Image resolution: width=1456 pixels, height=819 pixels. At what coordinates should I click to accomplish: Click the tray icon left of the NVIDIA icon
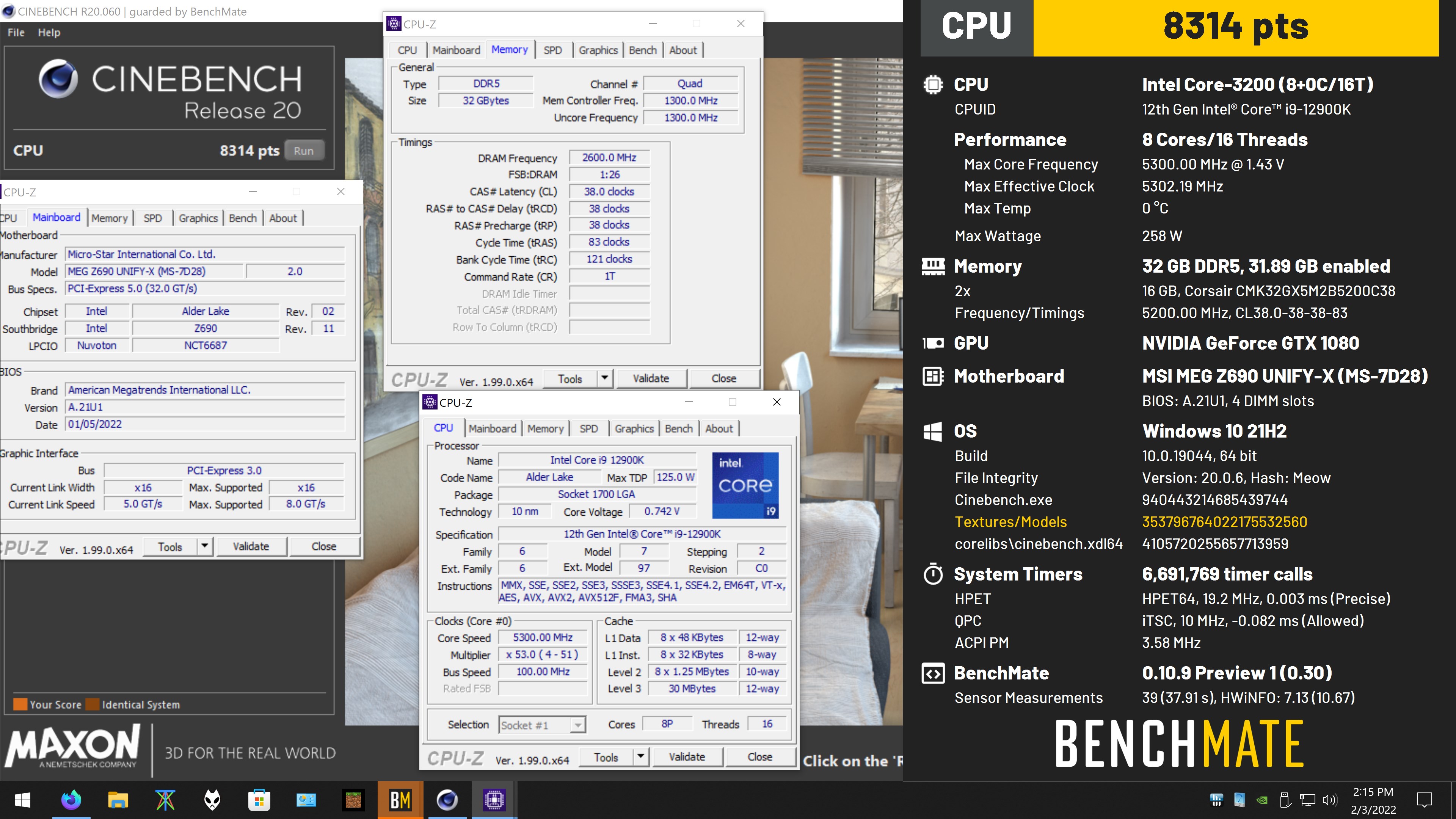pyautogui.click(x=1239, y=800)
